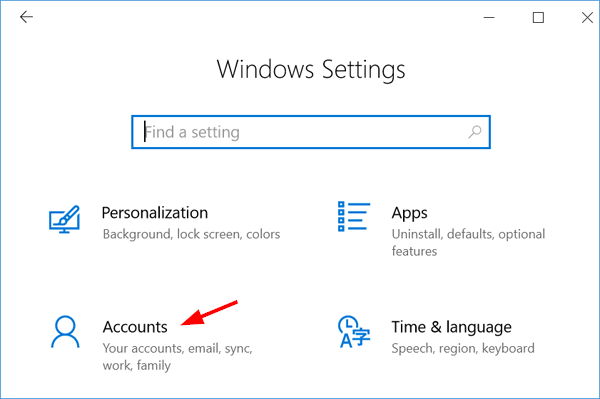Select 'Background, lock screen, colors' description
Screen dimensions: 600x399
(x=191, y=234)
